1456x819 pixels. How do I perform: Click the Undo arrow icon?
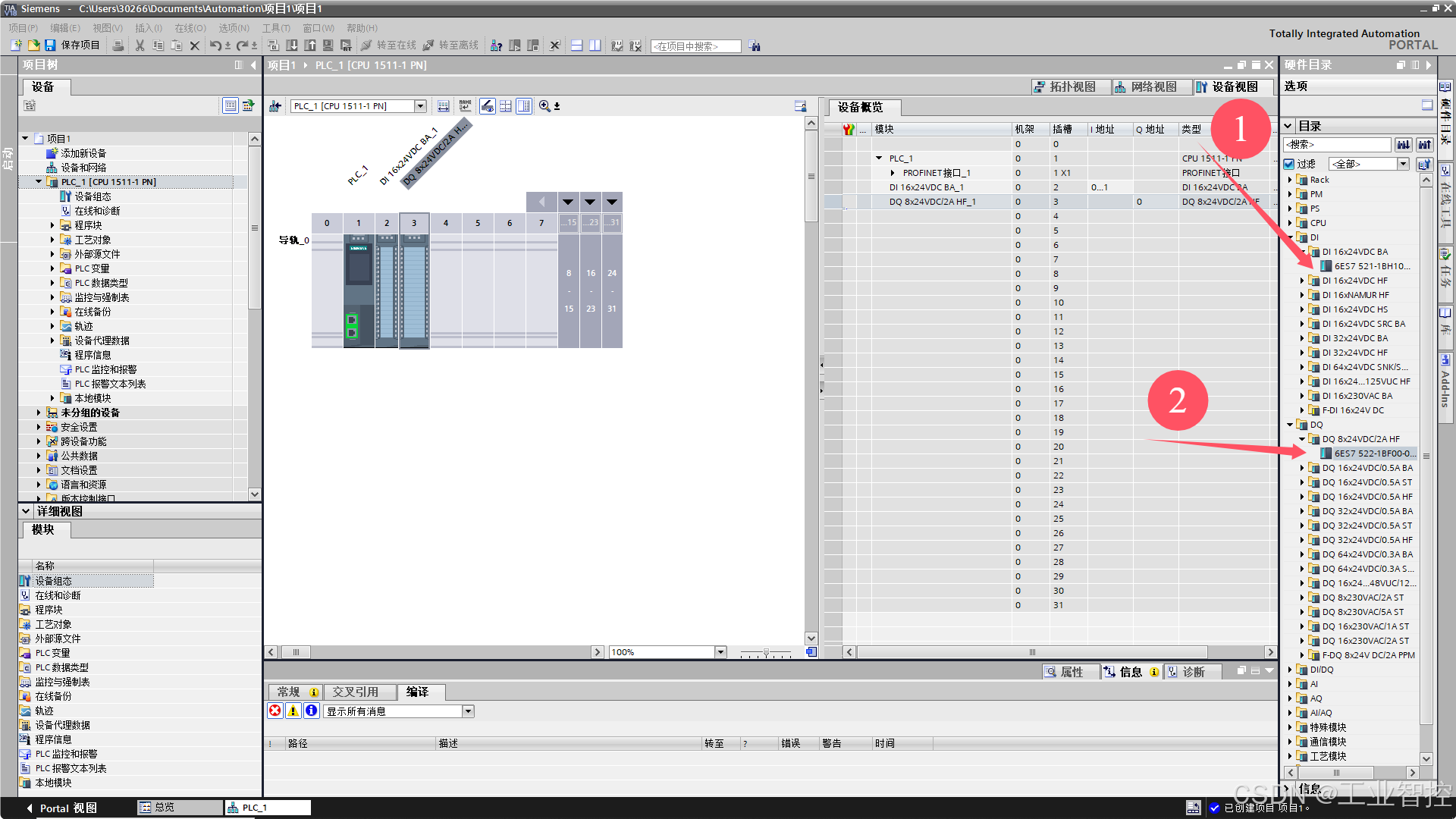[x=215, y=45]
